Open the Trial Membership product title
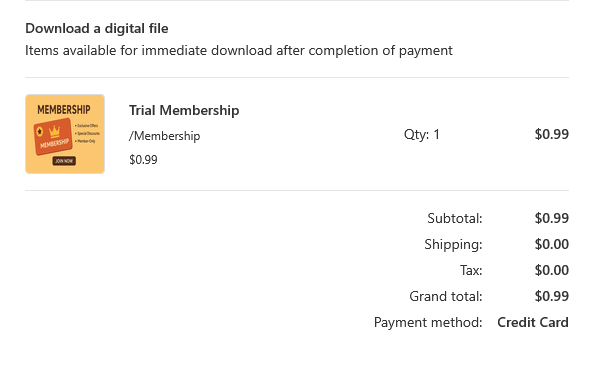 point(184,111)
